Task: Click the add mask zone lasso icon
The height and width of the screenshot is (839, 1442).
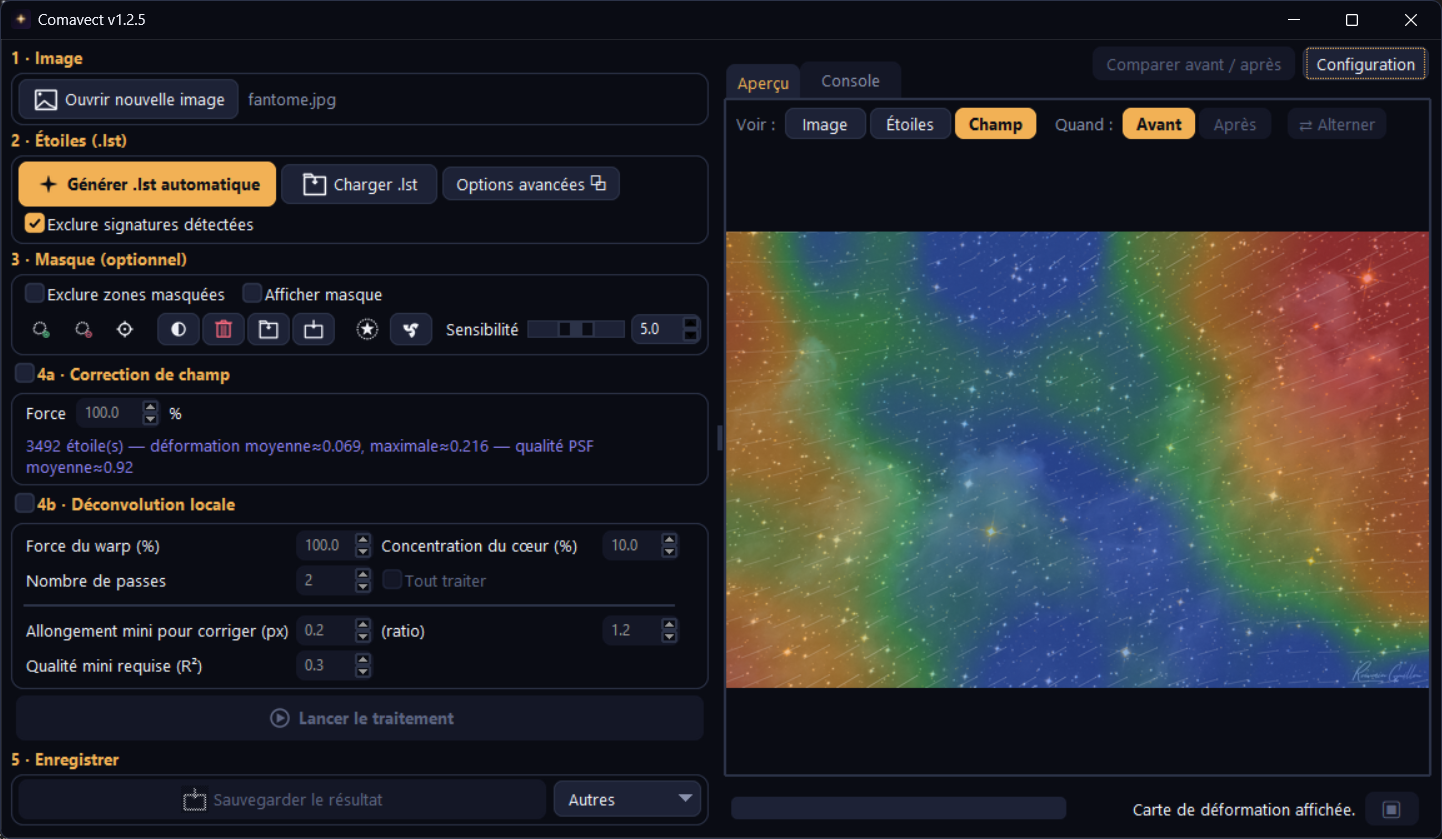Action: [40, 329]
